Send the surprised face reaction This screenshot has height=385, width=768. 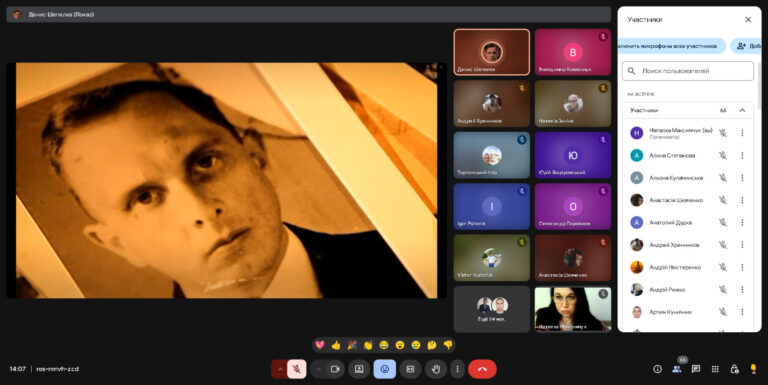pos(400,345)
